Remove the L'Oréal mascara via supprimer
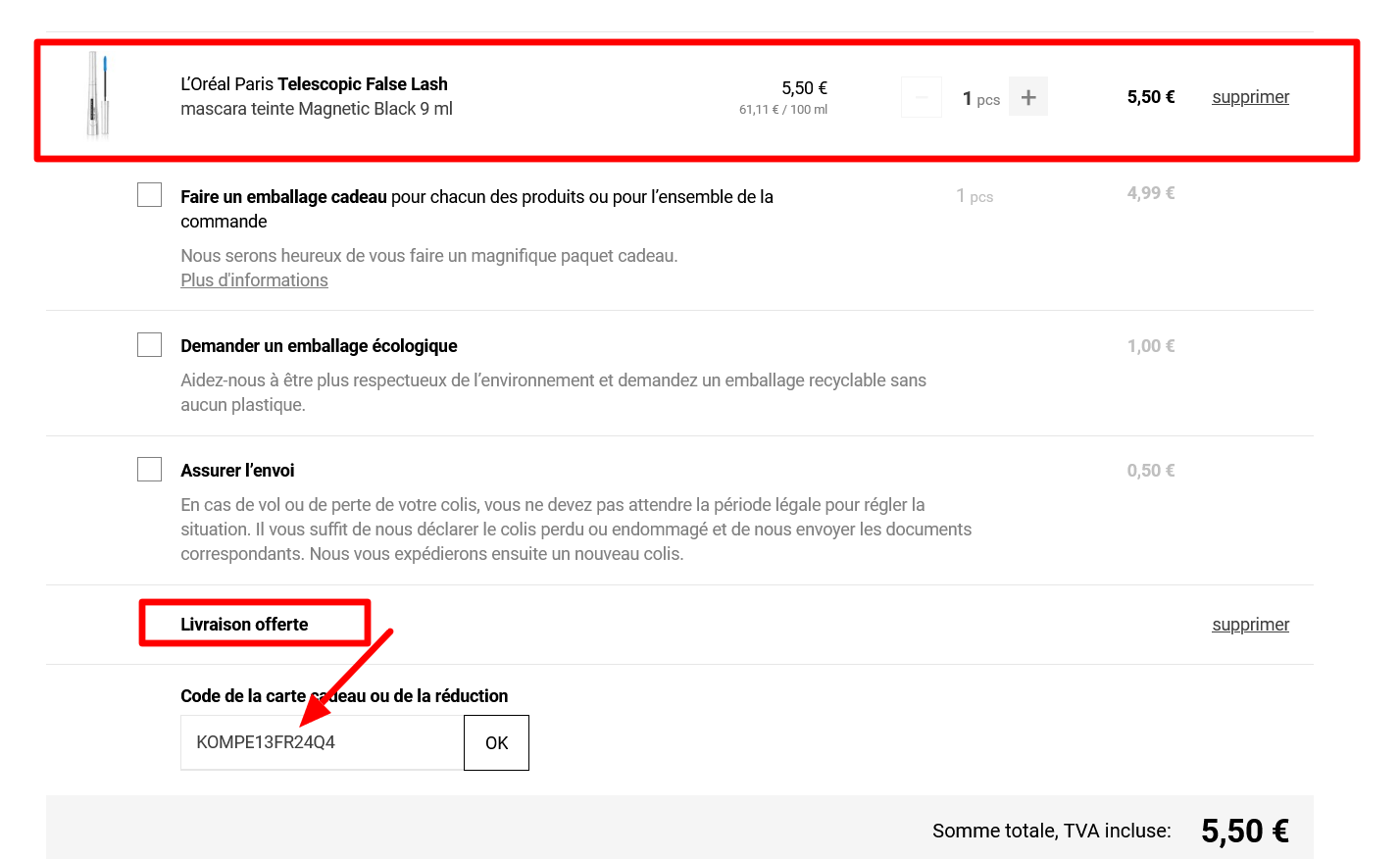This screenshot has height=859, width=1400. (1250, 97)
